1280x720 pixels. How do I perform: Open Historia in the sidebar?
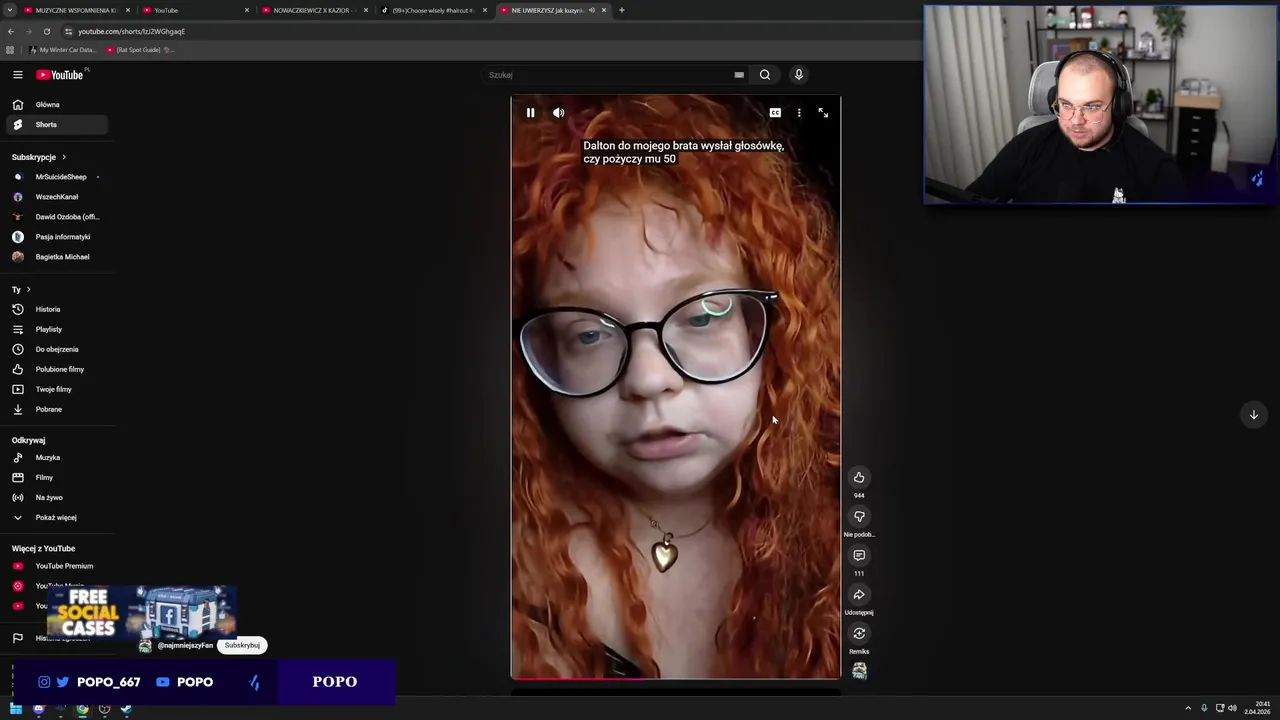click(56, 309)
